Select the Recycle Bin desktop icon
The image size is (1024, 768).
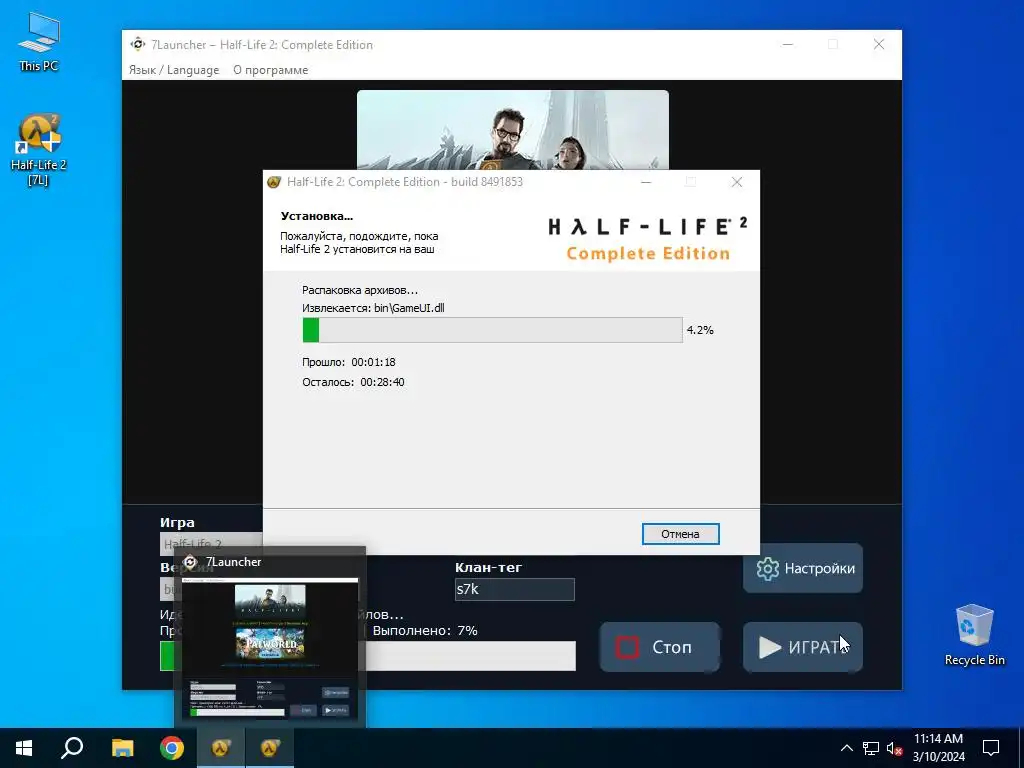coord(974,635)
